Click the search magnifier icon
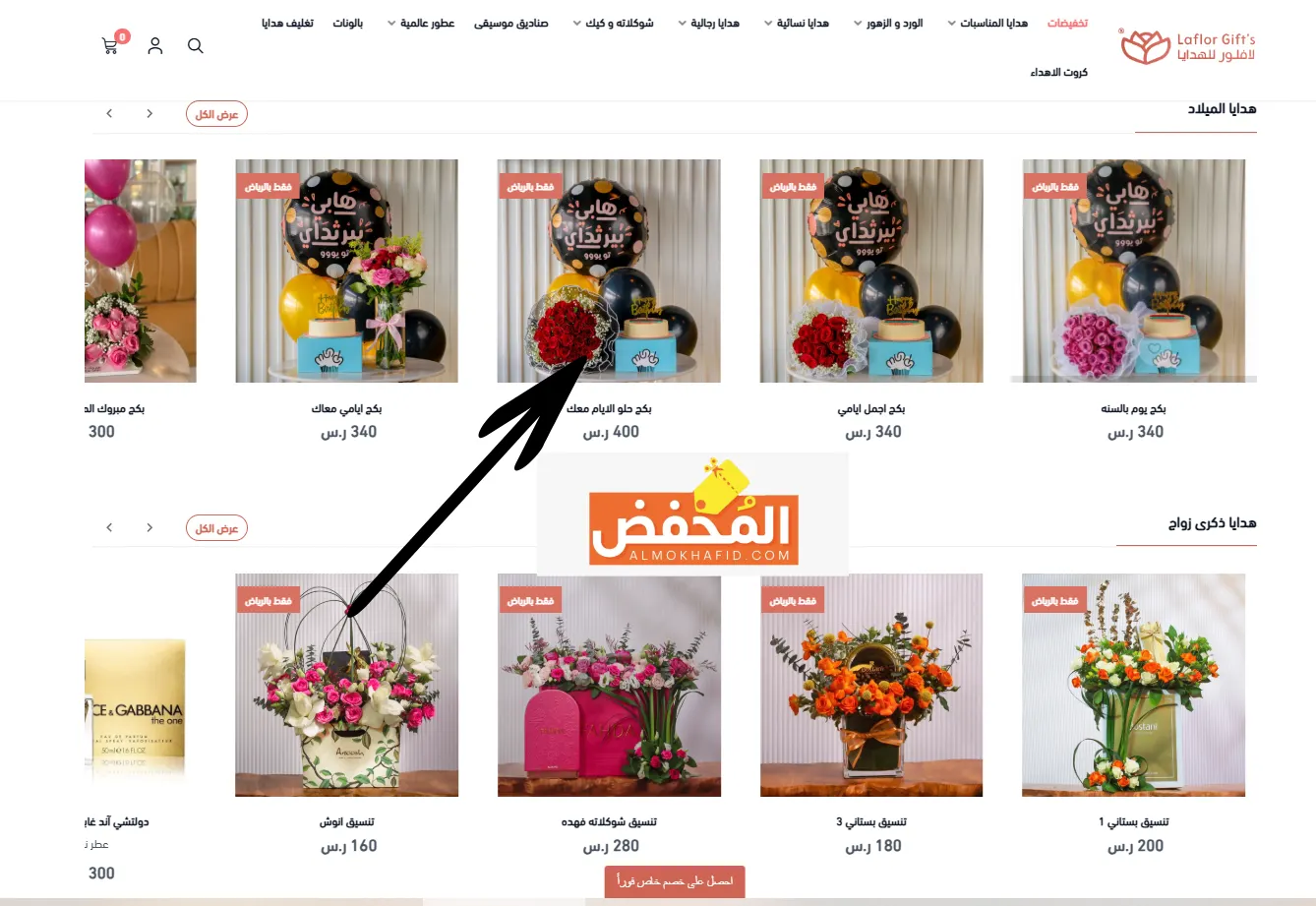This screenshot has height=906, width=1316. tap(196, 45)
